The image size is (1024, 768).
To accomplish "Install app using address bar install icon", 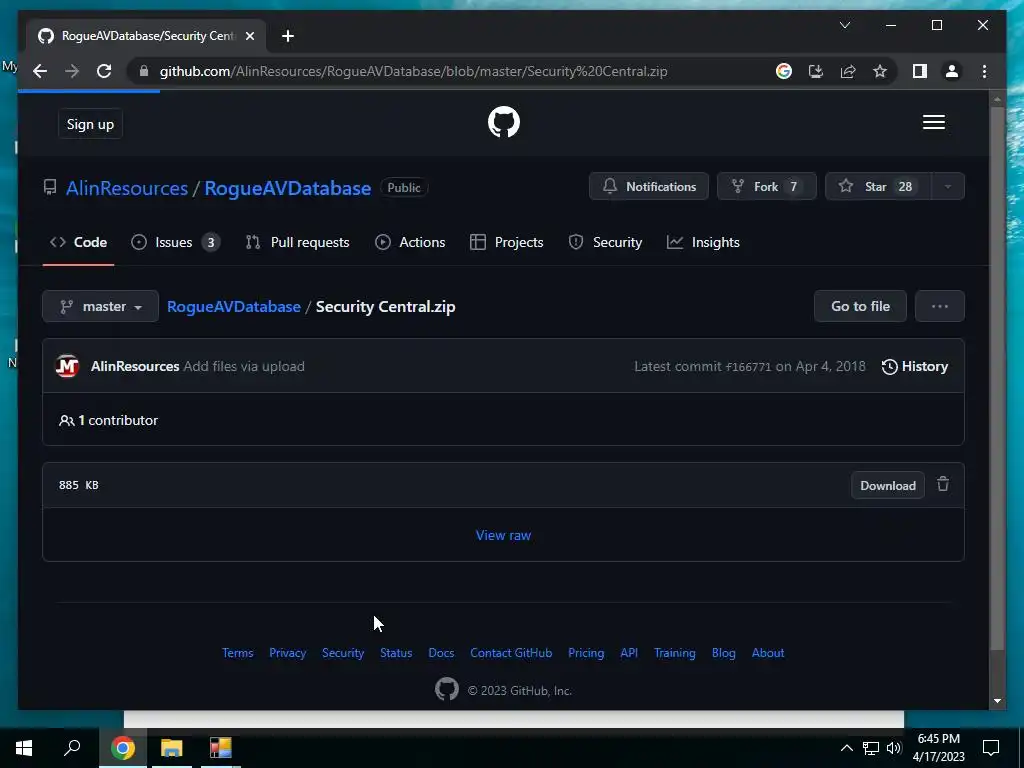I will 816,71.
